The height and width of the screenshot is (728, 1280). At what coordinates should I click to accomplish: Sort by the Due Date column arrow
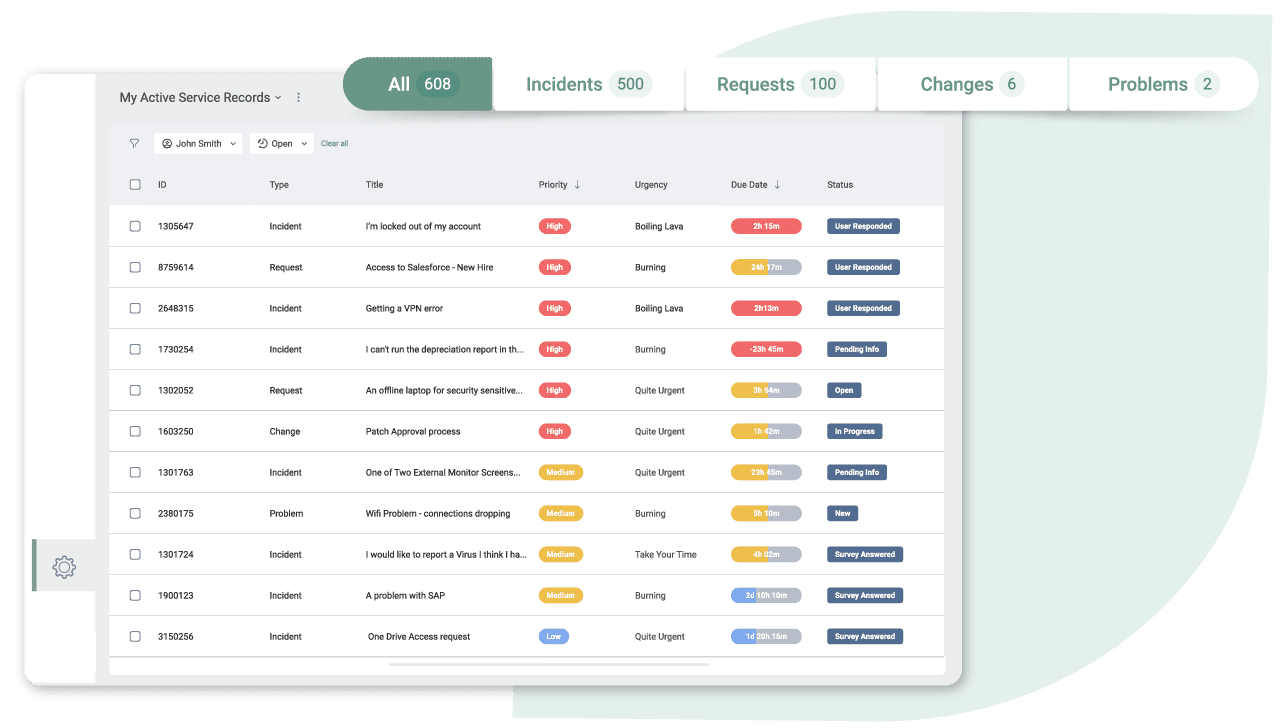[777, 184]
